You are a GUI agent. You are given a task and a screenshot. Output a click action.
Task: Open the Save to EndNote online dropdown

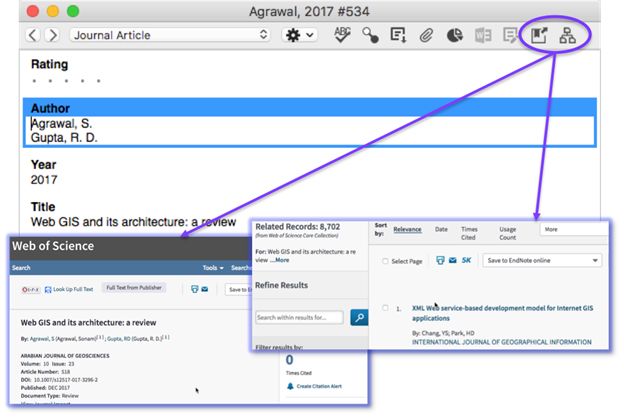(x=542, y=261)
